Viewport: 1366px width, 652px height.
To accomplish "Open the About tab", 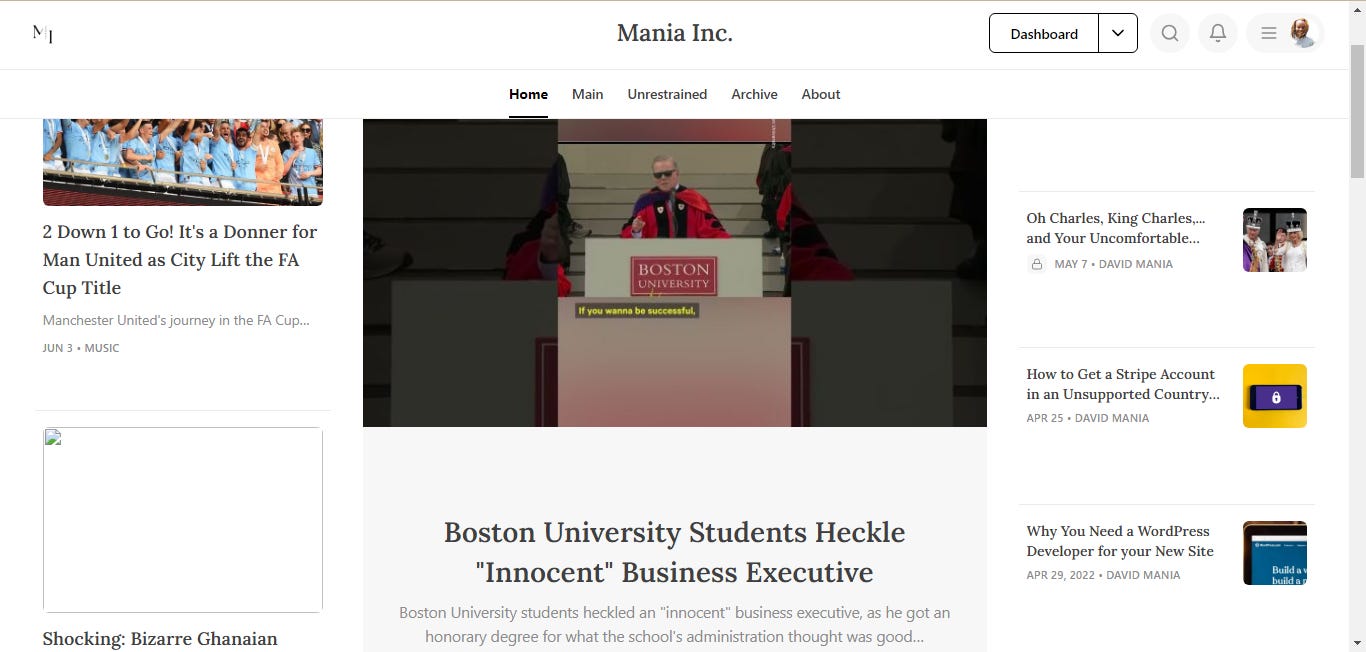I will click(x=820, y=94).
